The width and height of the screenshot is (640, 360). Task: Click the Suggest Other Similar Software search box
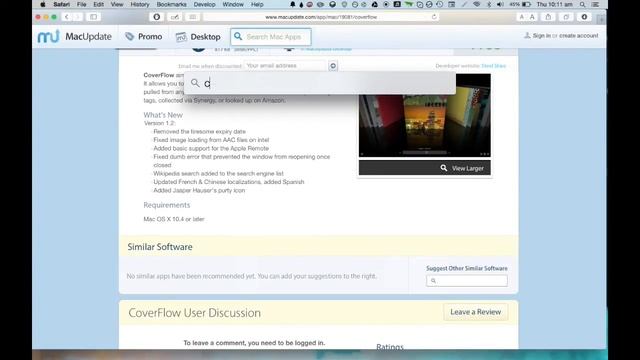[x=467, y=281]
